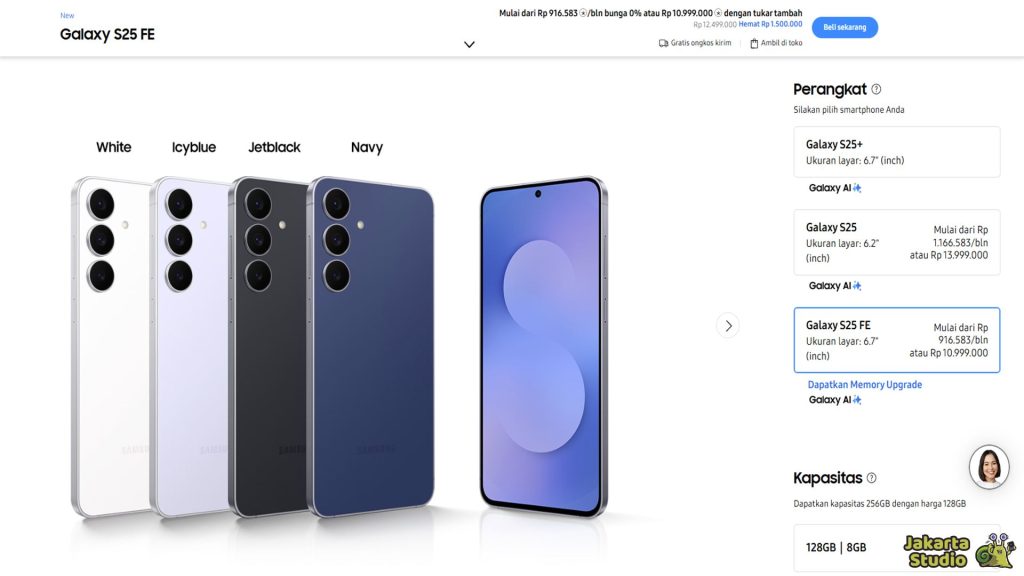Choose the Galaxy S25 FE device option

pos(896,340)
